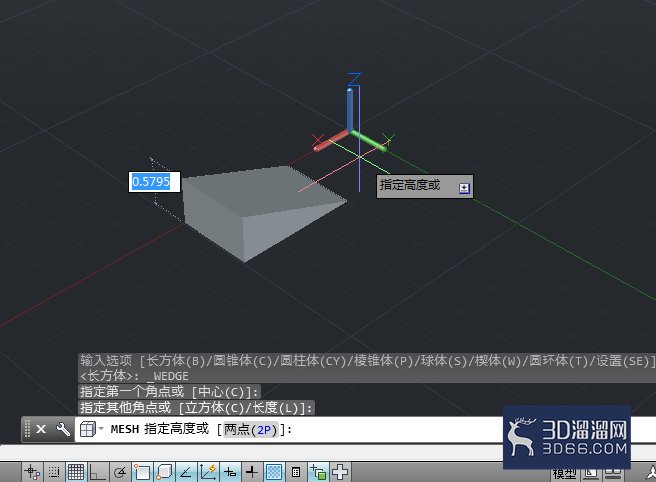Screen dimensions: 656x482
Task: Toggle Selection Cycling icon
Action: [x=318, y=472]
